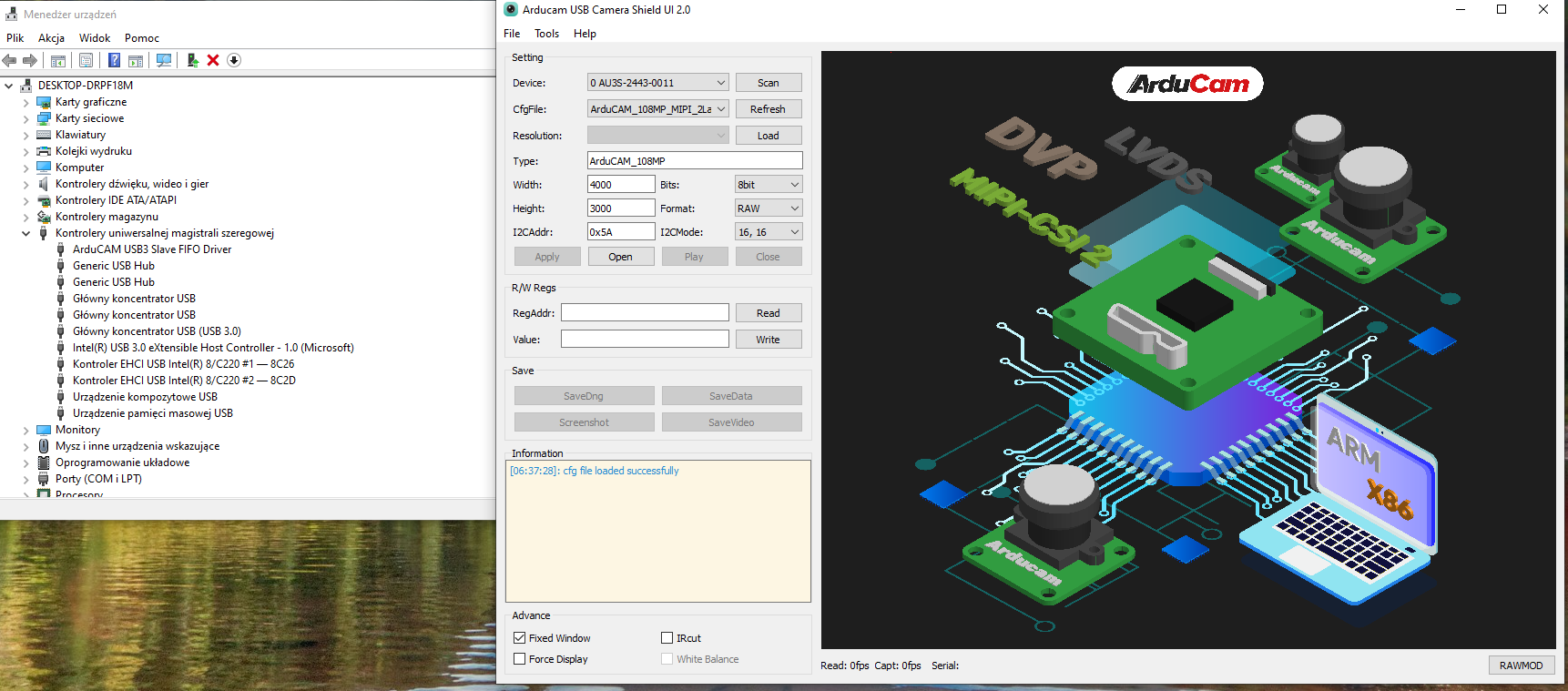Screen dimensions: 1568x691
Task: Collapse the Kontrolery uniwersalnej magistrali szeregowej node
Action: pyautogui.click(x=25, y=233)
